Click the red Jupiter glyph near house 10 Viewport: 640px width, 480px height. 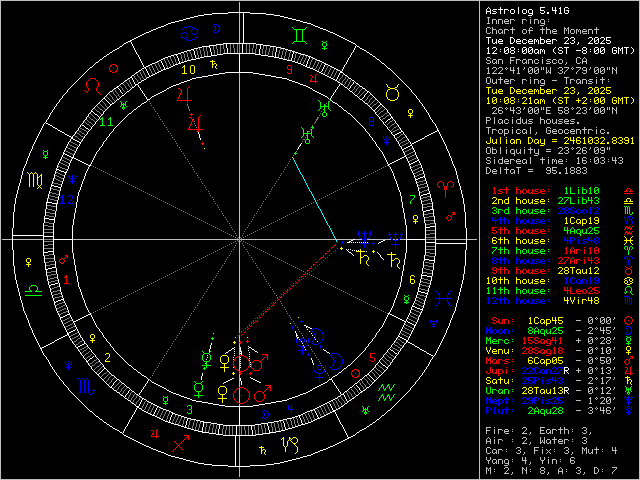[182, 97]
